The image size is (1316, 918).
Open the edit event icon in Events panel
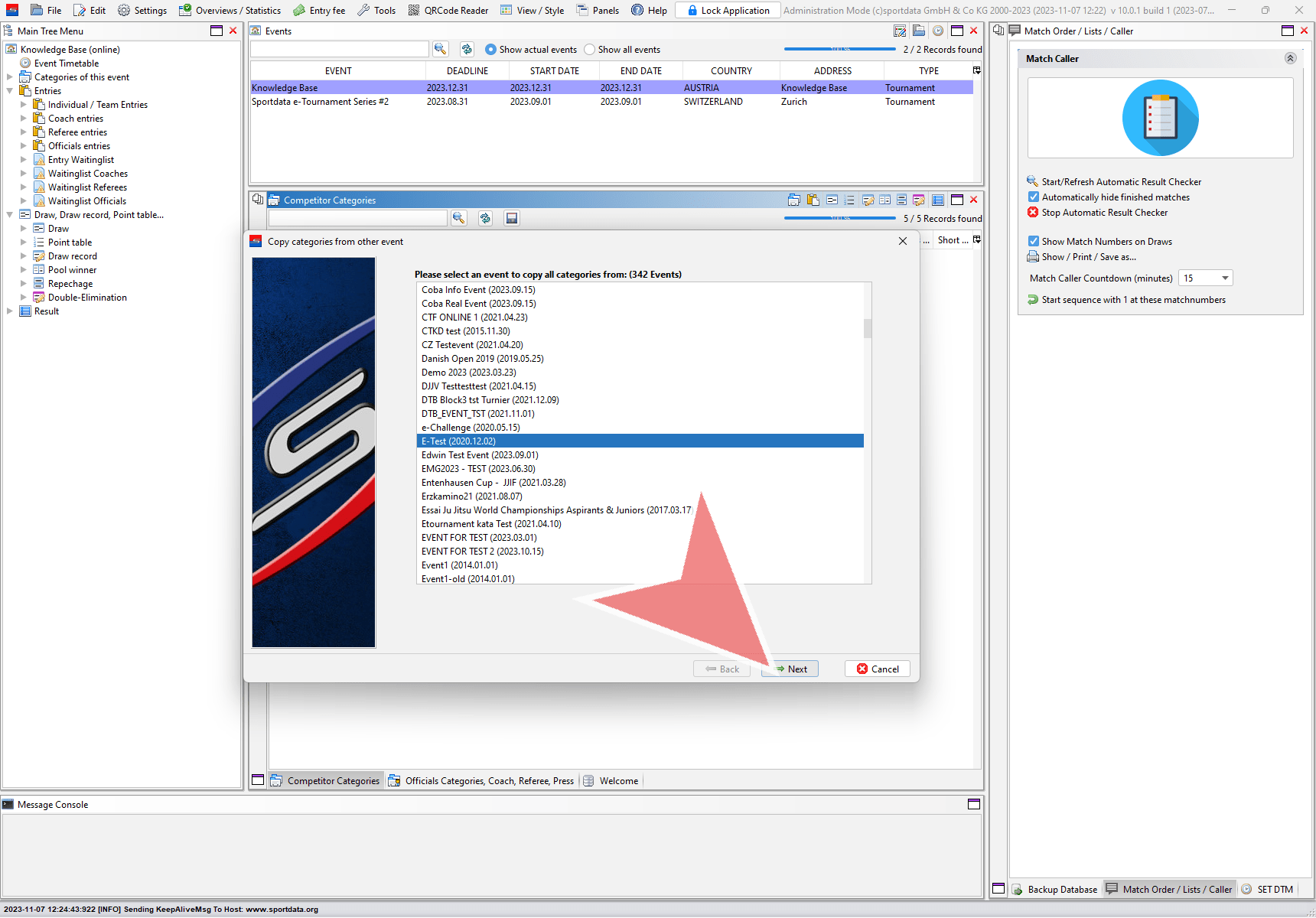coord(900,31)
